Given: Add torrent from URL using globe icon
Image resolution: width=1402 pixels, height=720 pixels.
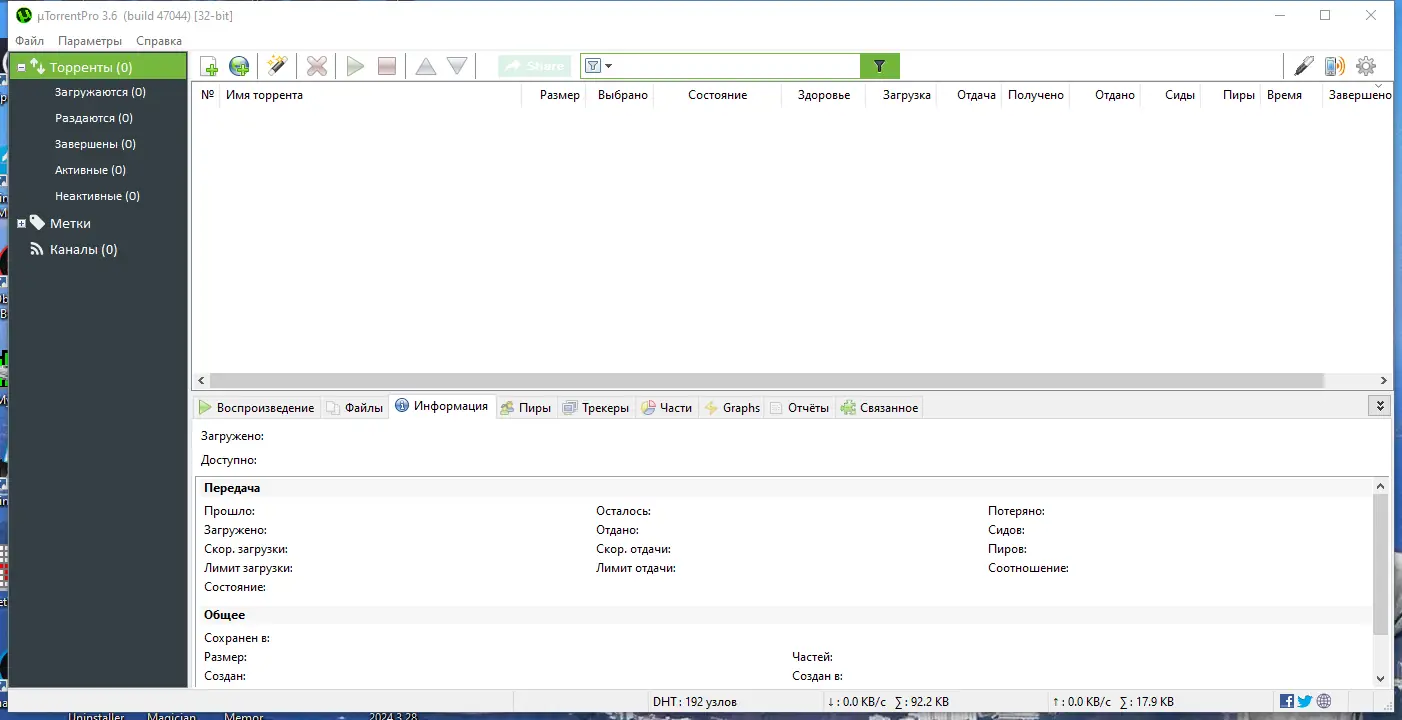Looking at the screenshot, I should (238, 65).
